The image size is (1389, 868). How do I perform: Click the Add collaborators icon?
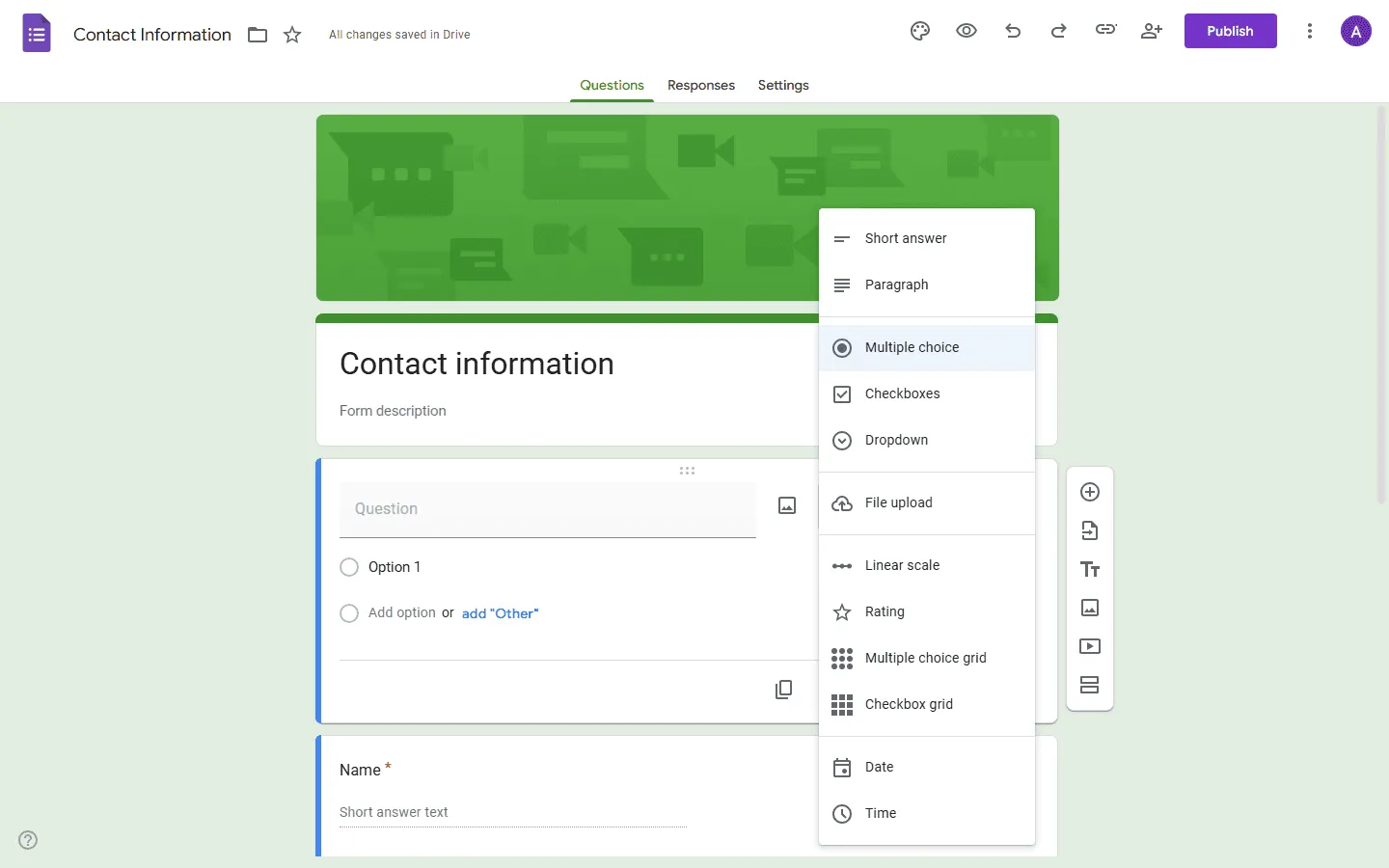point(1152,31)
